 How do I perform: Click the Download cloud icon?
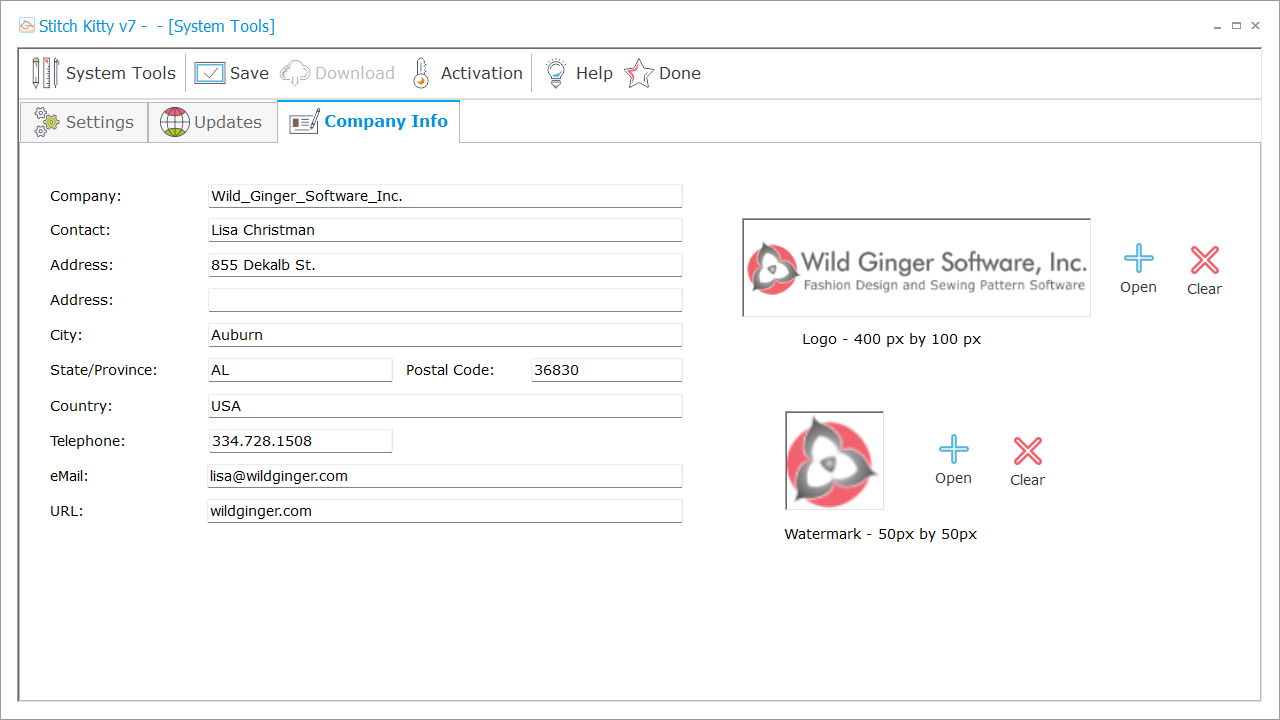click(x=295, y=73)
